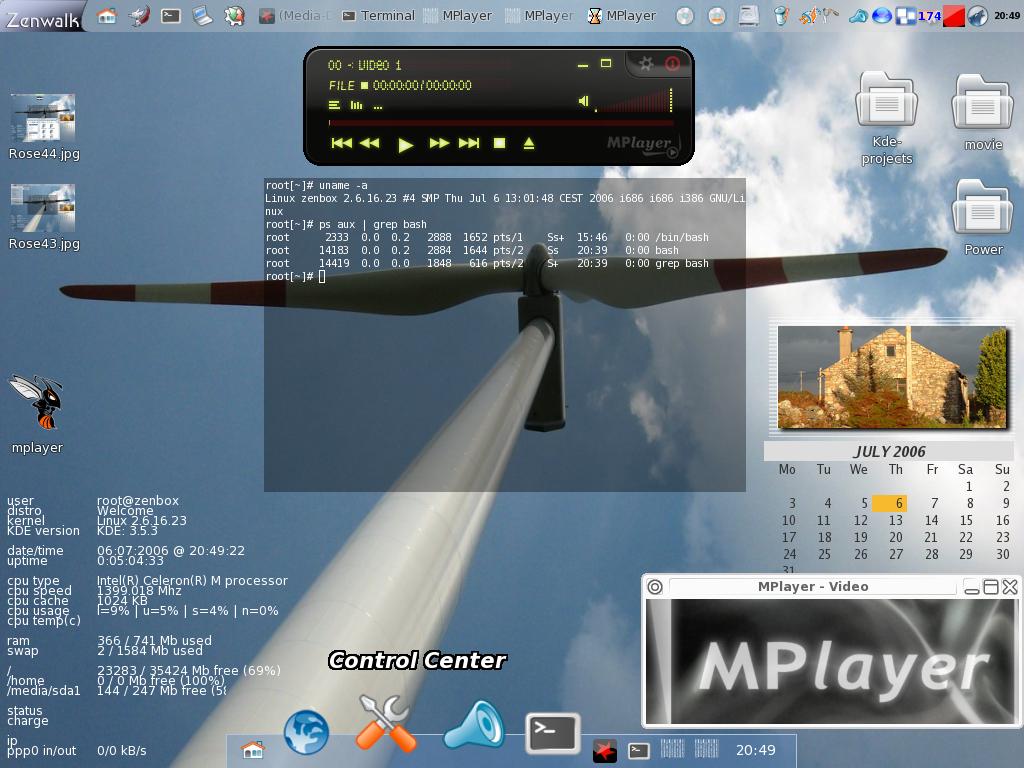Click the play button in MPlayer
Viewport: 1024px width, 768px height.
click(x=405, y=144)
